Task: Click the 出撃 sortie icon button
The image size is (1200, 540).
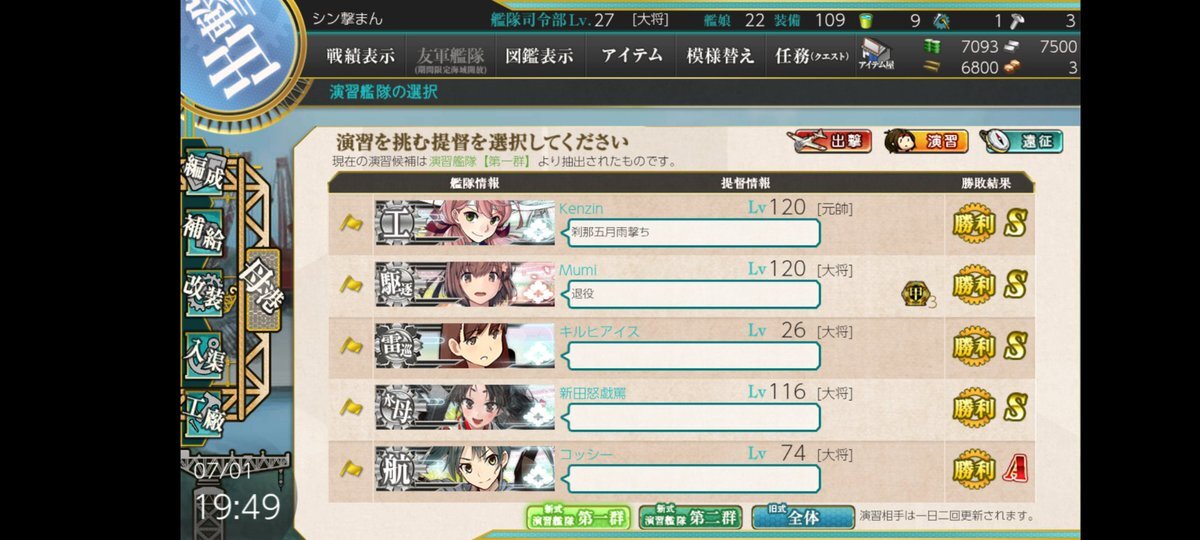Action: tap(829, 142)
